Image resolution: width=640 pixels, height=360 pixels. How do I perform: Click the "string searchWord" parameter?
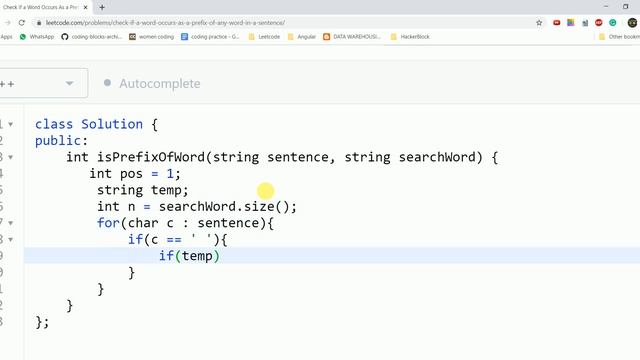pyautogui.click(x=410, y=157)
